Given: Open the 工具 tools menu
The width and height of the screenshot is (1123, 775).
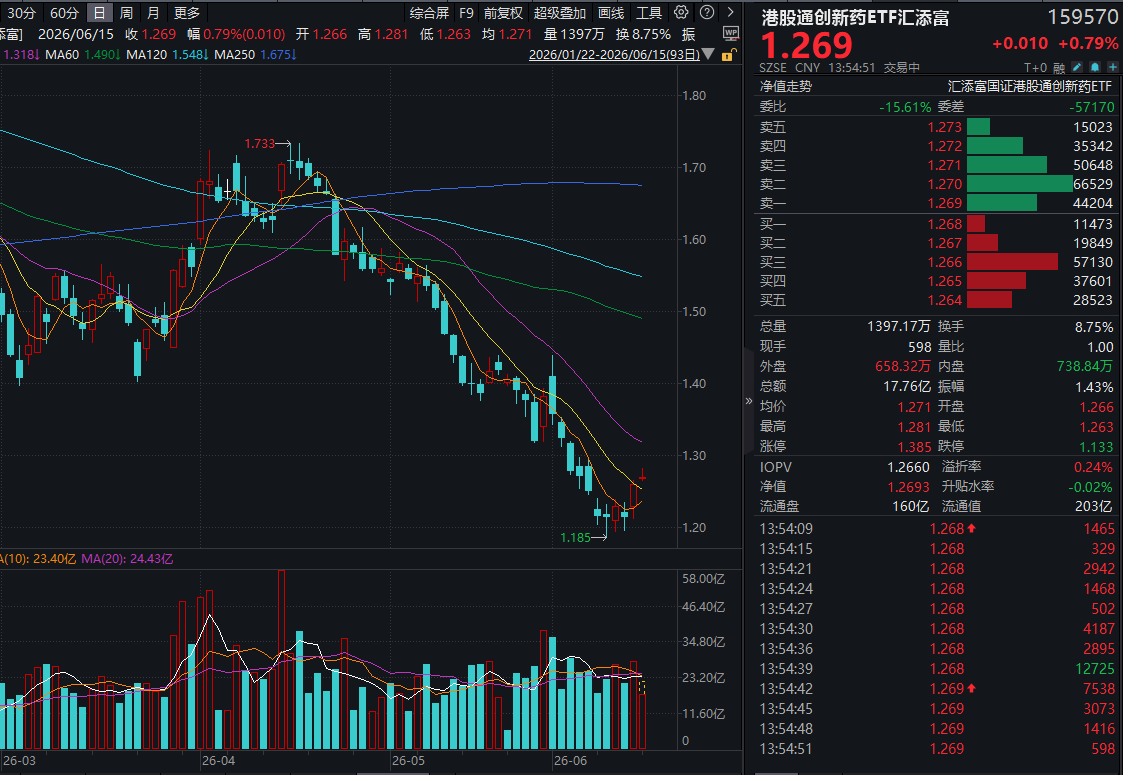Looking at the screenshot, I should click(x=649, y=13).
